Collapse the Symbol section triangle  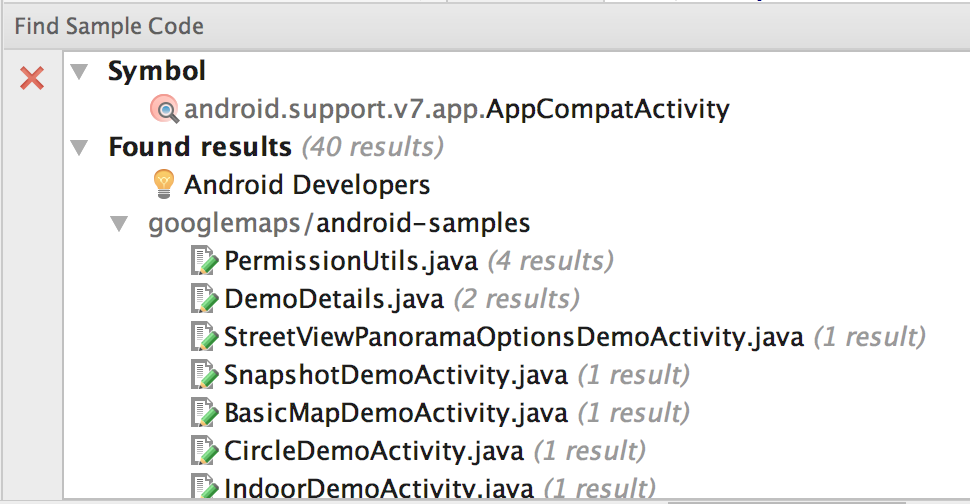point(79,72)
